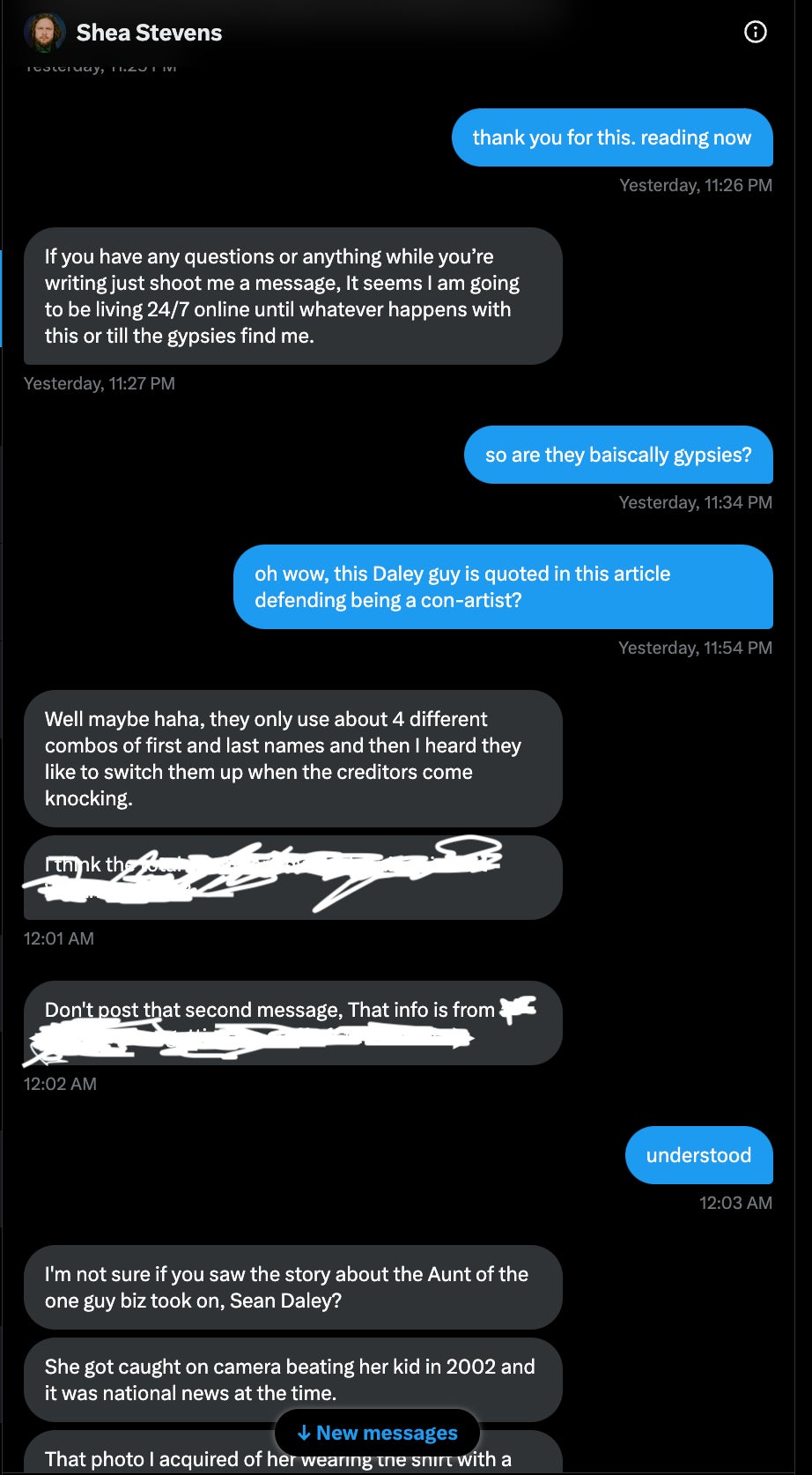812x1475 pixels.
Task: Open the conversation info icon
Action: coord(756,33)
